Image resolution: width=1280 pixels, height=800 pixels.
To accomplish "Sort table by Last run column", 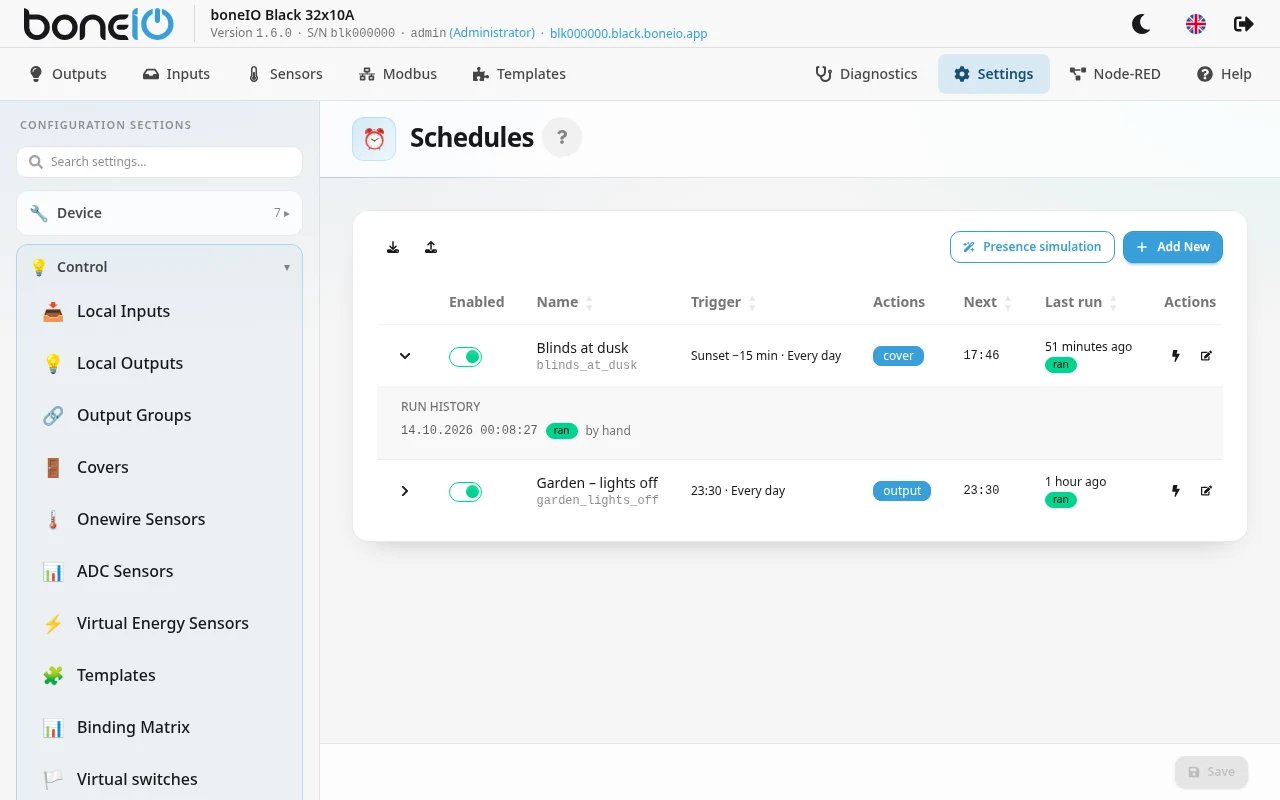I will 1081,302.
